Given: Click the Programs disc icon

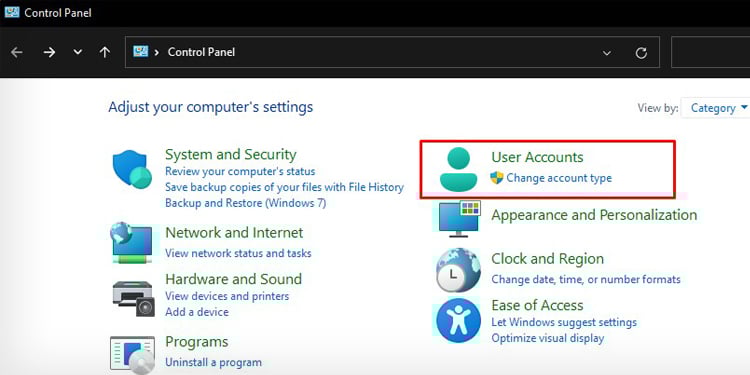Looking at the screenshot, I should click(132, 355).
